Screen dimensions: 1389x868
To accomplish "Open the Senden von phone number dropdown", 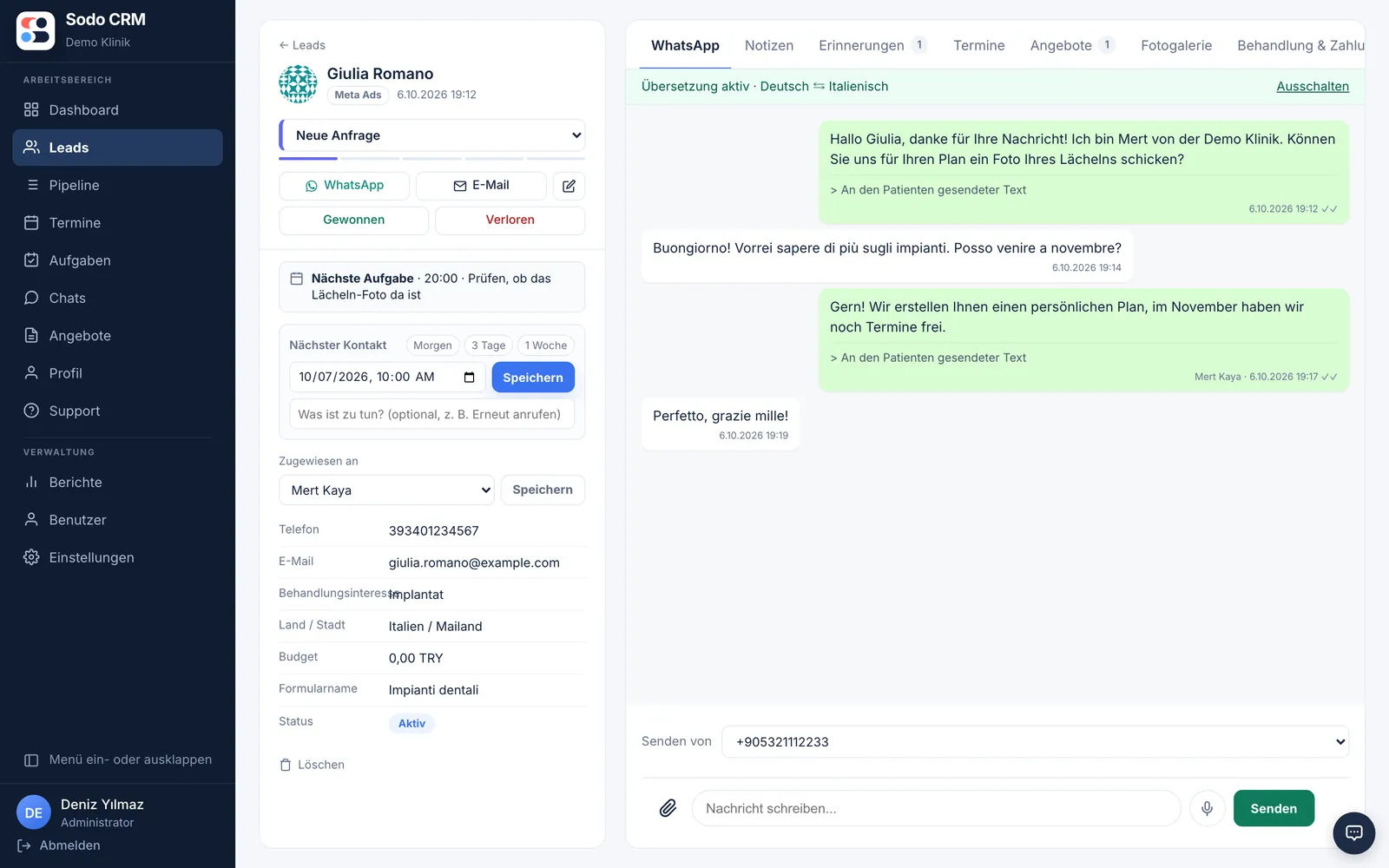I will click(x=1035, y=742).
